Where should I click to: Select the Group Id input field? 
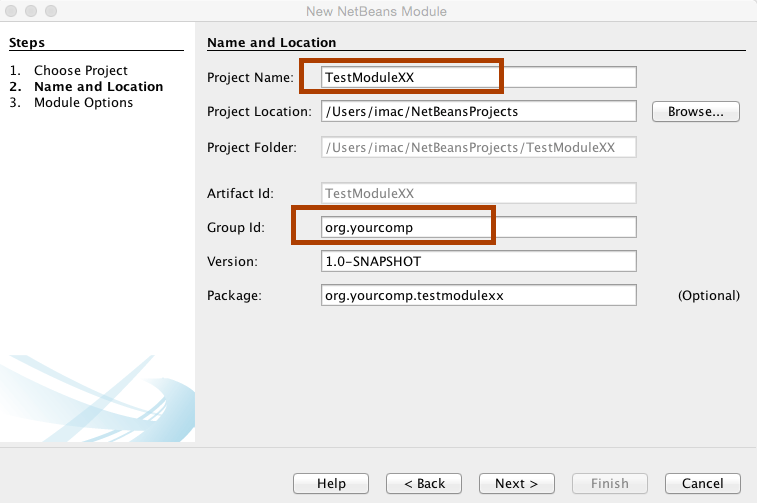(x=478, y=227)
